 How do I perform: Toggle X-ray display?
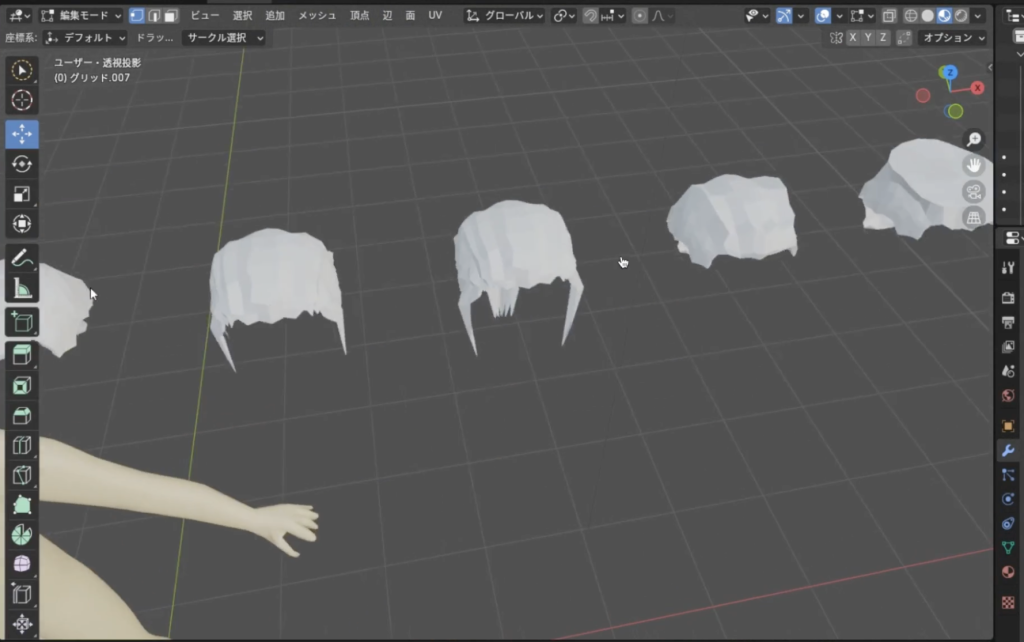pyautogui.click(x=889, y=16)
